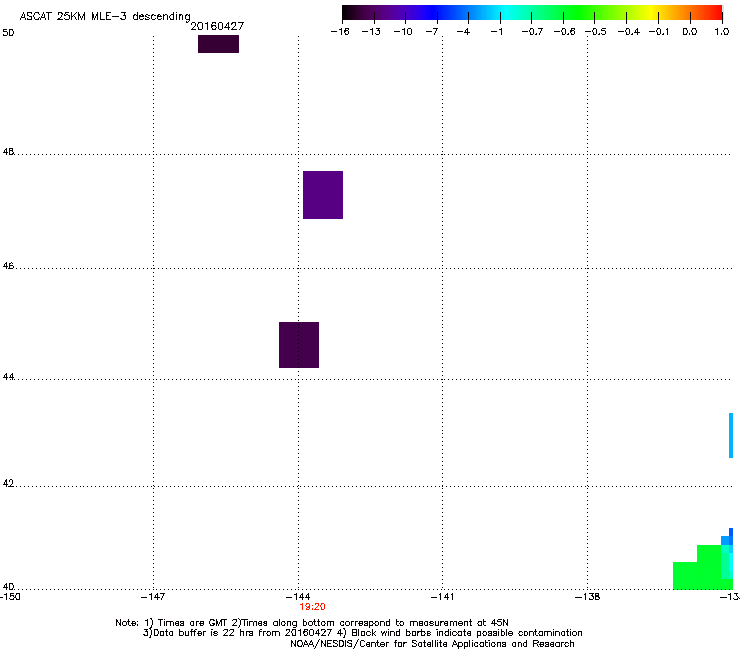Screen dimensions: 740x650
Task: Click the longitude -141 axis label
Action: (442, 597)
